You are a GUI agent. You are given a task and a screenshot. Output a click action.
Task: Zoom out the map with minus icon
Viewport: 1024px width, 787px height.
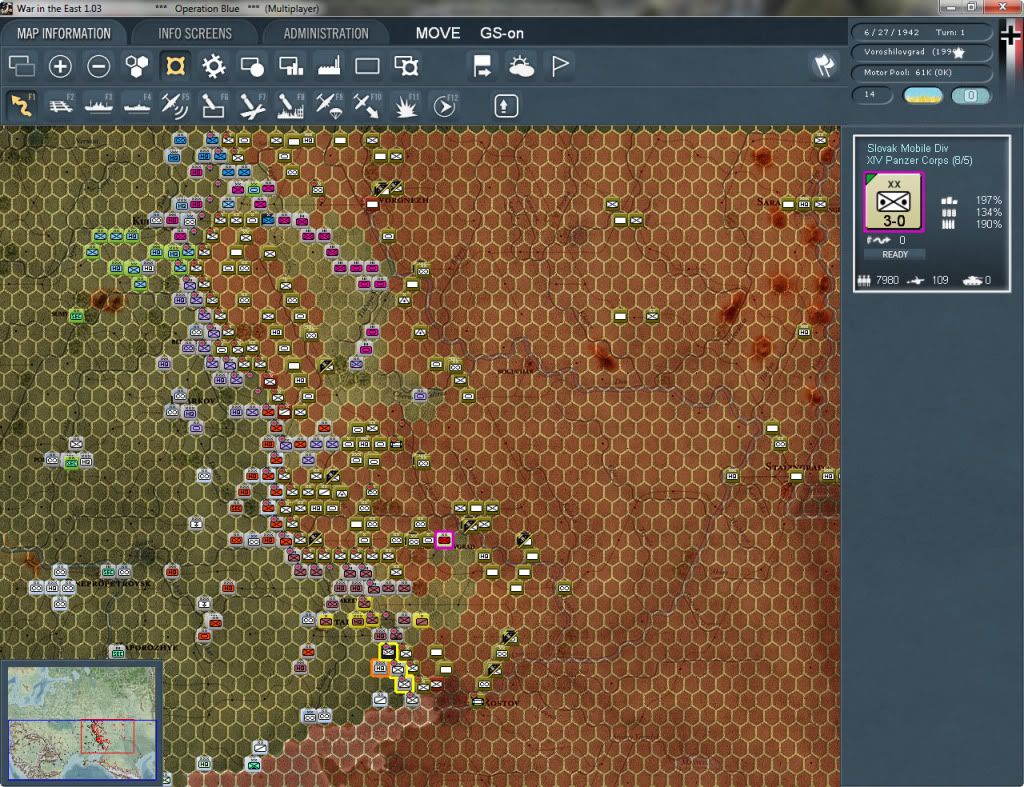(x=99, y=66)
